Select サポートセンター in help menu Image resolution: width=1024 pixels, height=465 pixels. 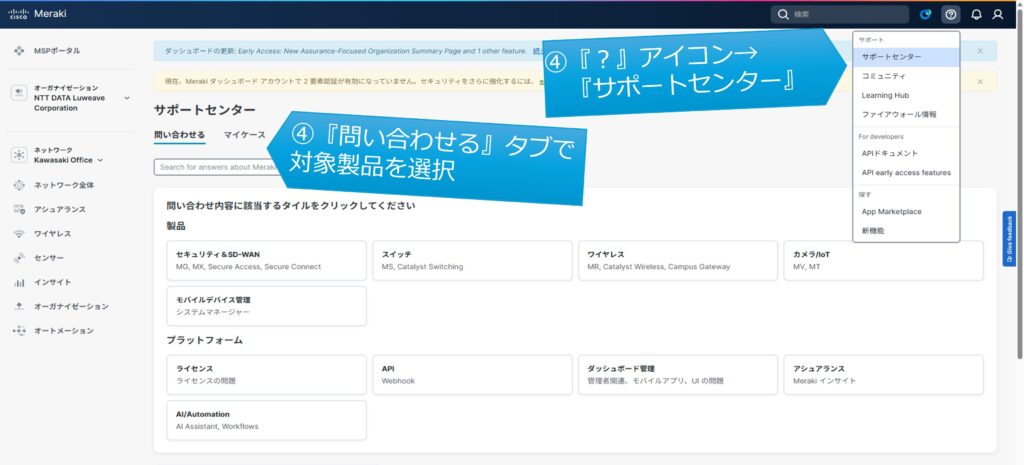[x=892, y=57]
